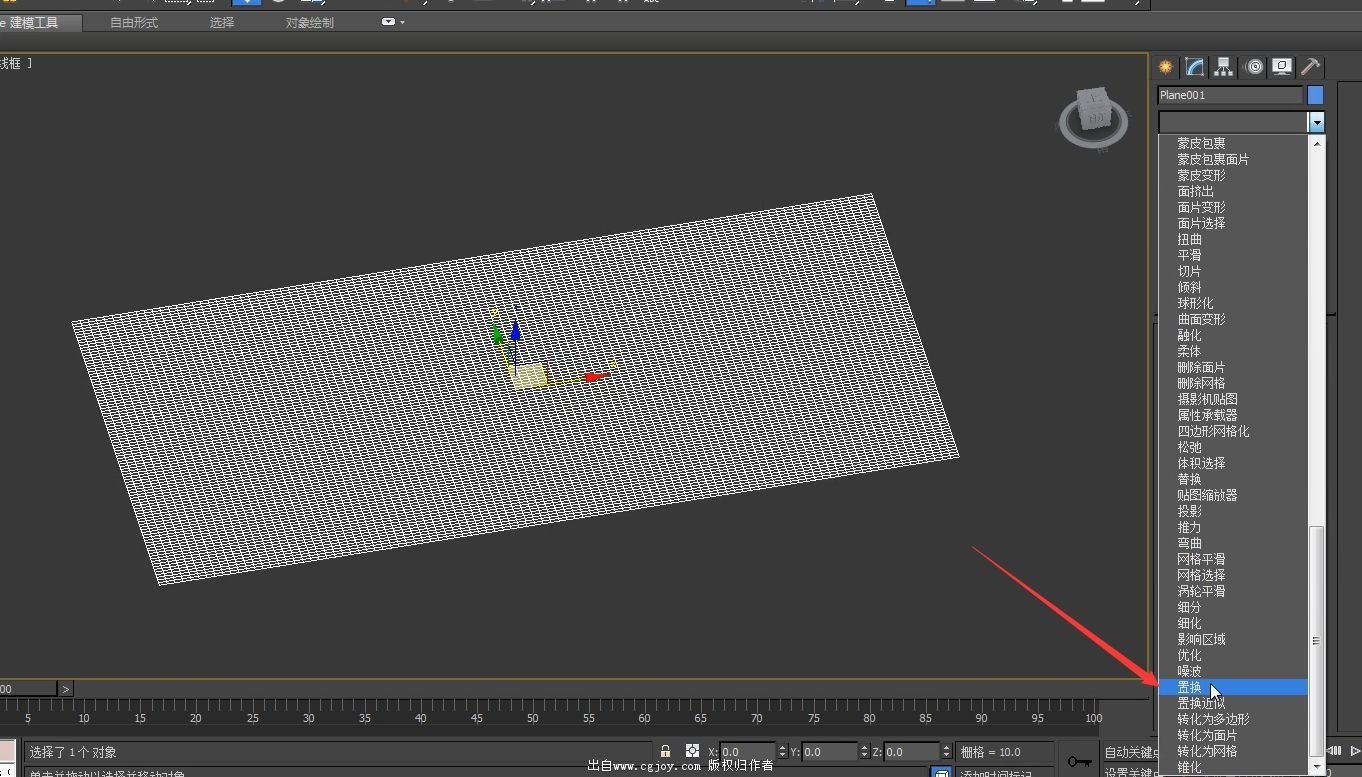Image resolution: width=1362 pixels, height=777 pixels.
Task: Click the modifier list scrollbar thumb
Action: coord(1316,641)
